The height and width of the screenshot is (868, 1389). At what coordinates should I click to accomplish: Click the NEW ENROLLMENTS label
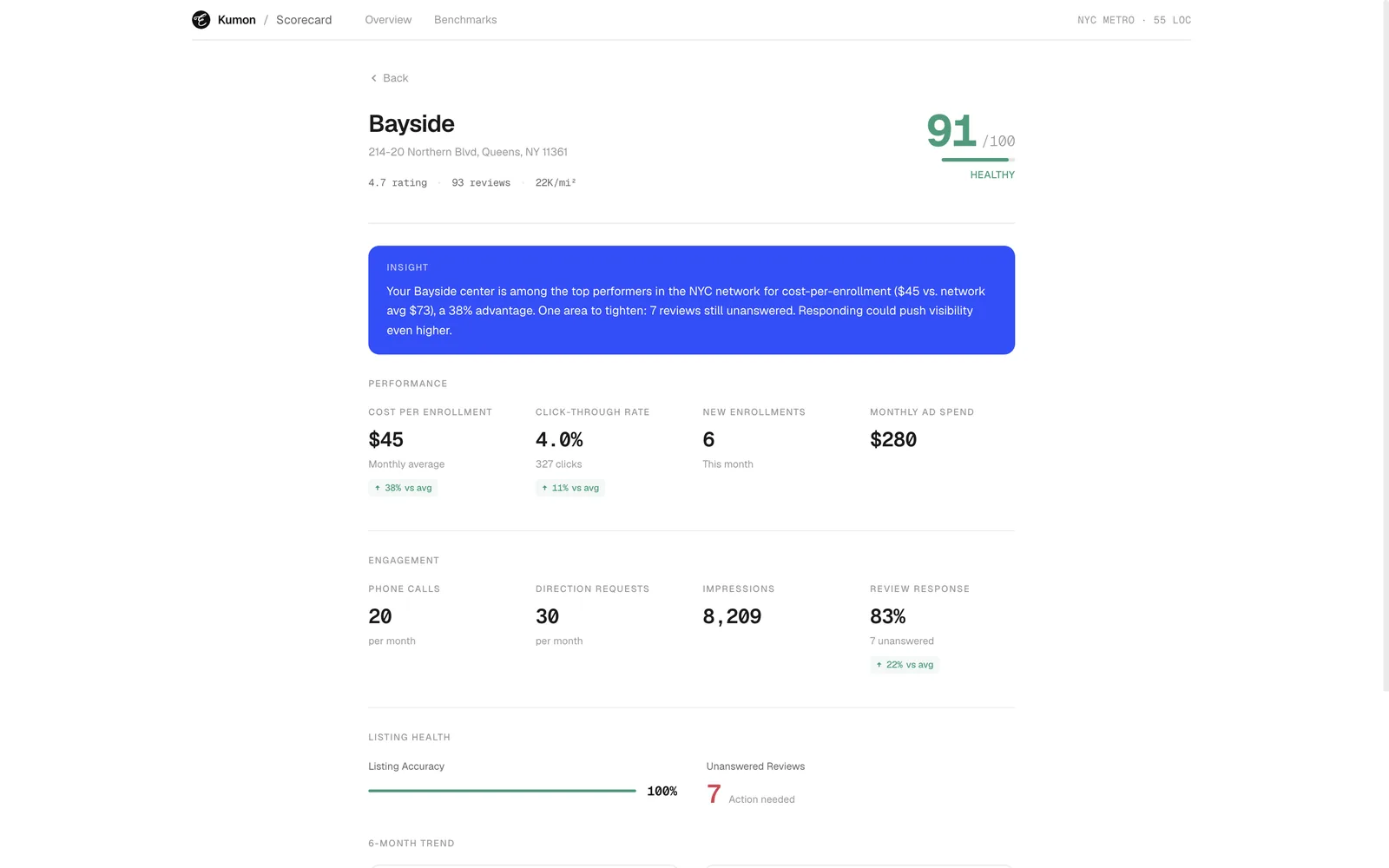pos(754,412)
